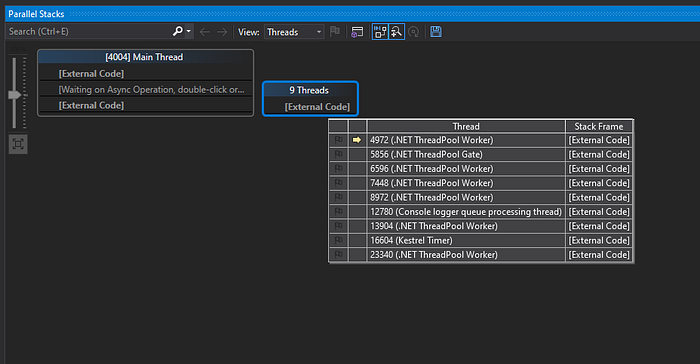
Task: Click [External Code] cell for thread 16604
Action: point(599,240)
